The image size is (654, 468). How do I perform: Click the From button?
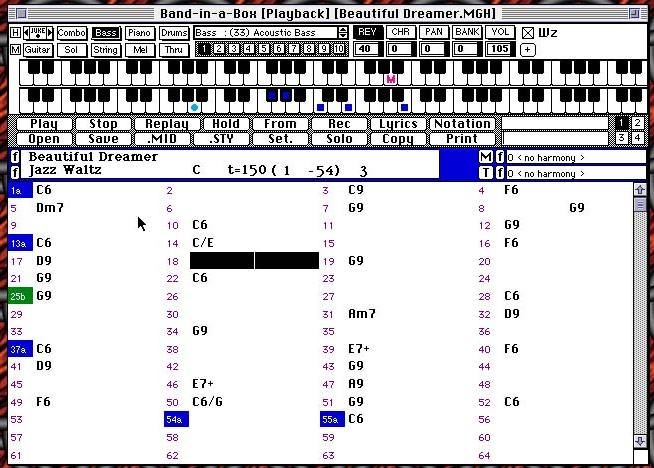280,124
